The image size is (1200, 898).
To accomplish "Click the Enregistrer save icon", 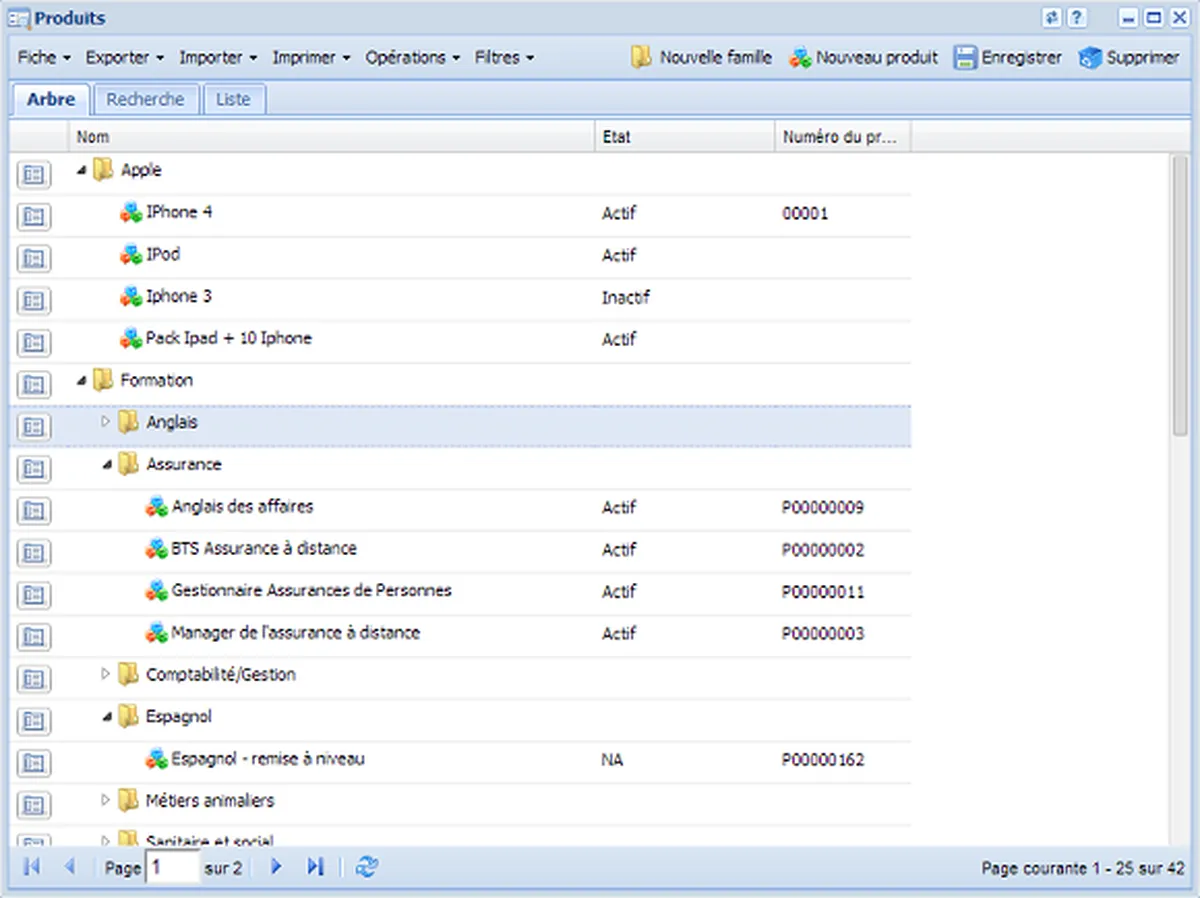I will [964, 58].
